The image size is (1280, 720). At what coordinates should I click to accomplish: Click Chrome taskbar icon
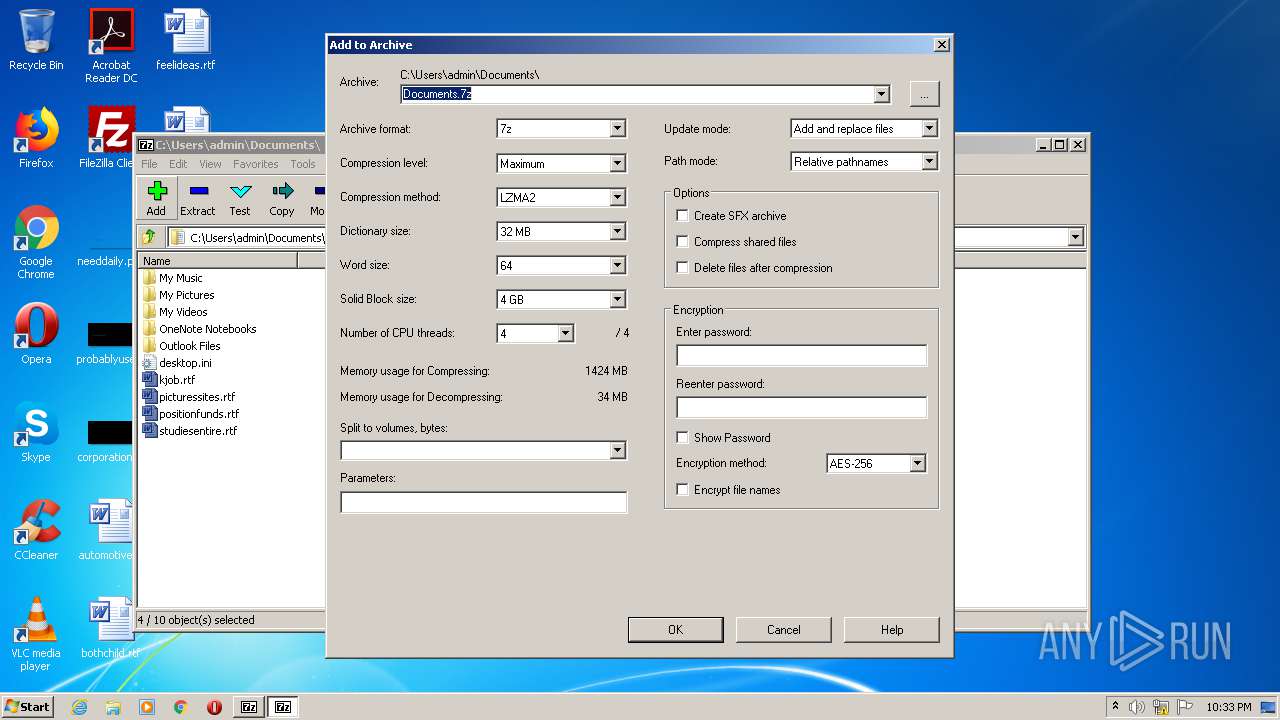click(180, 707)
